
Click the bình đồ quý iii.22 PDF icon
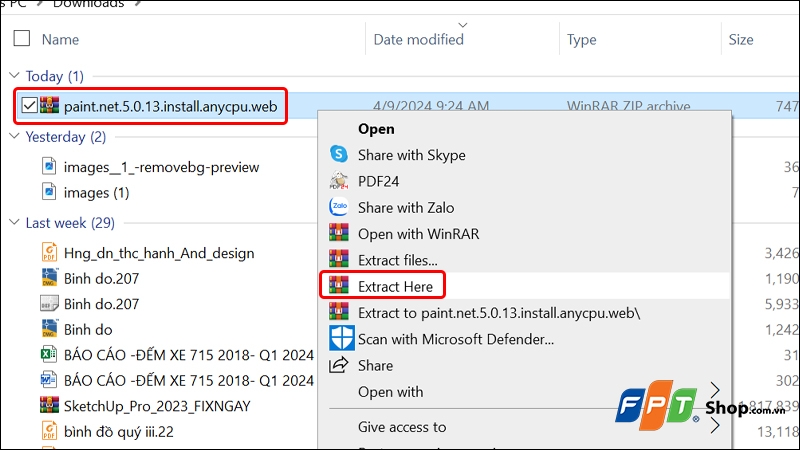(x=49, y=431)
